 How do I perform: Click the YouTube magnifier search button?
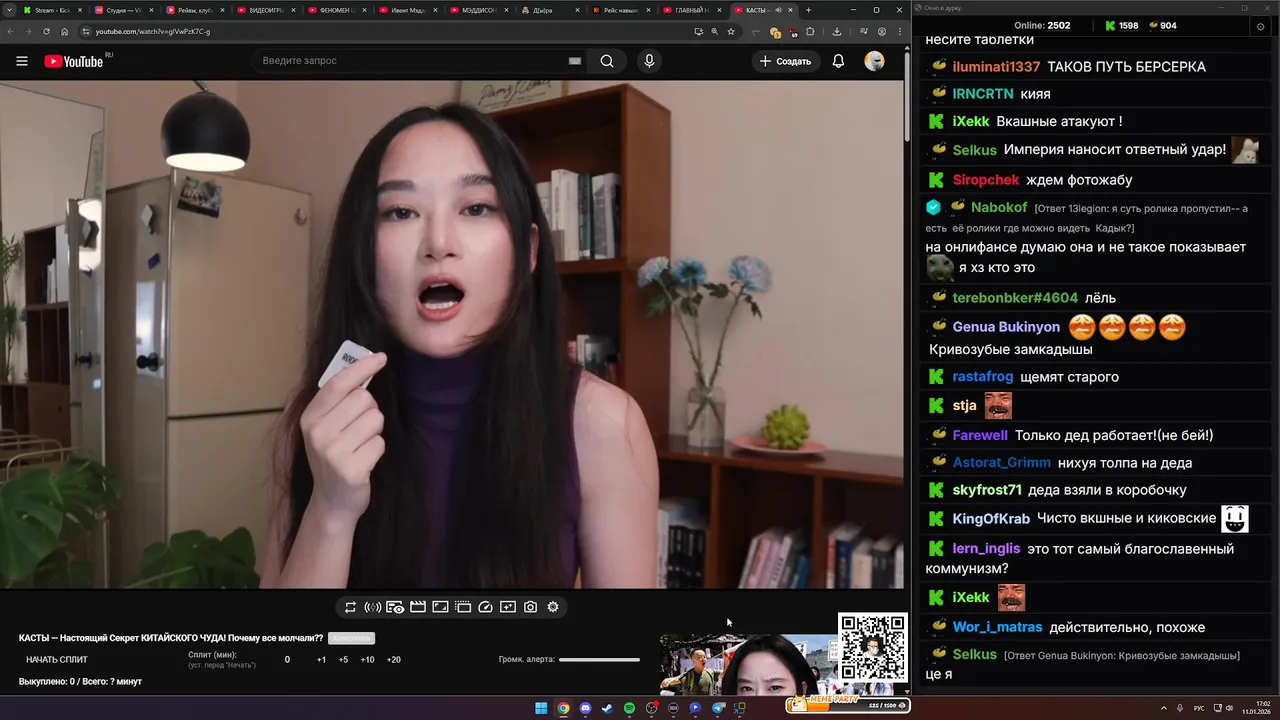coord(607,61)
